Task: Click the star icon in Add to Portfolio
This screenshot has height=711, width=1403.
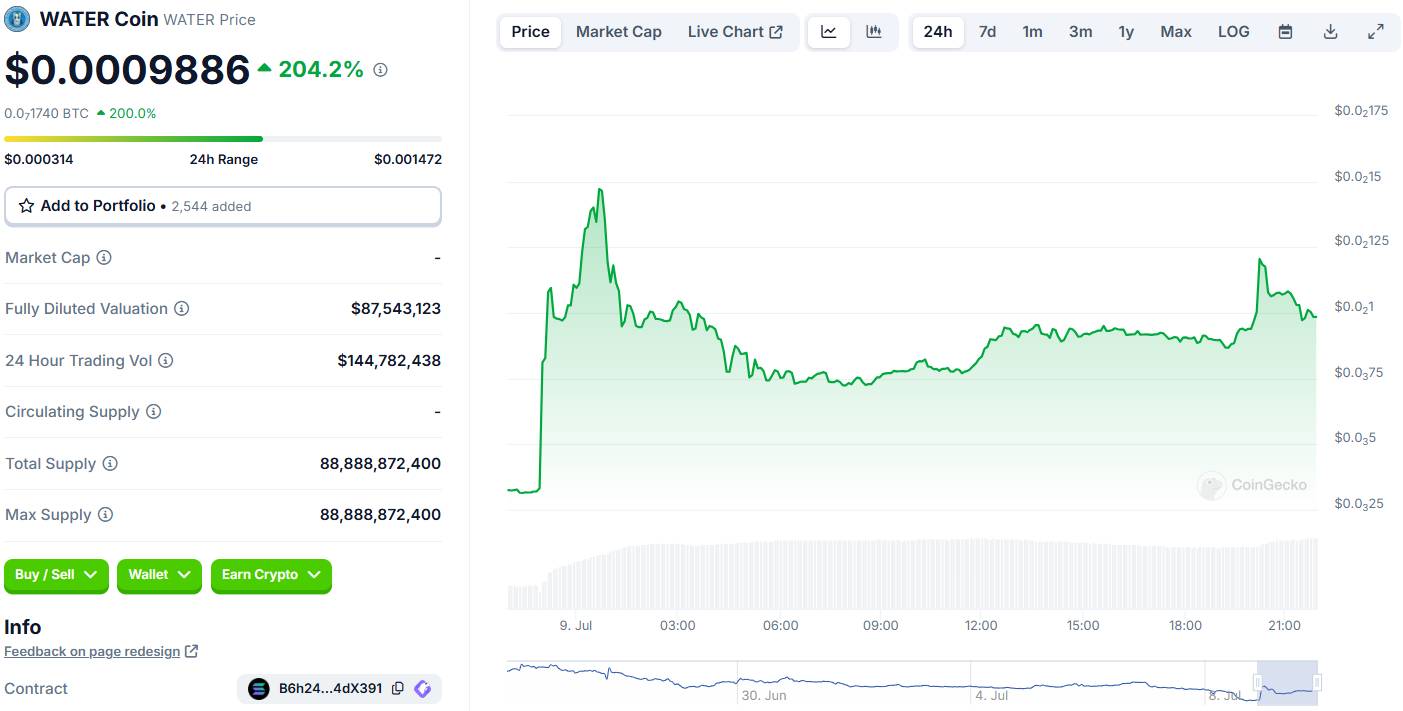Action: [x=27, y=206]
